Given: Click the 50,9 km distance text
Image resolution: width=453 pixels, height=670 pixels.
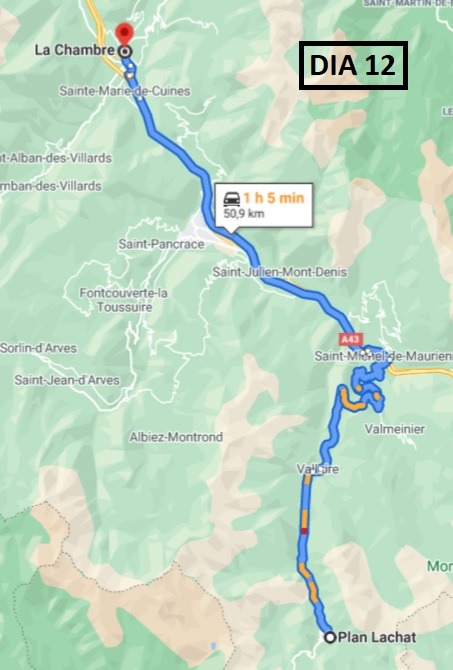Looking at the screenshot, I should 244,213.
